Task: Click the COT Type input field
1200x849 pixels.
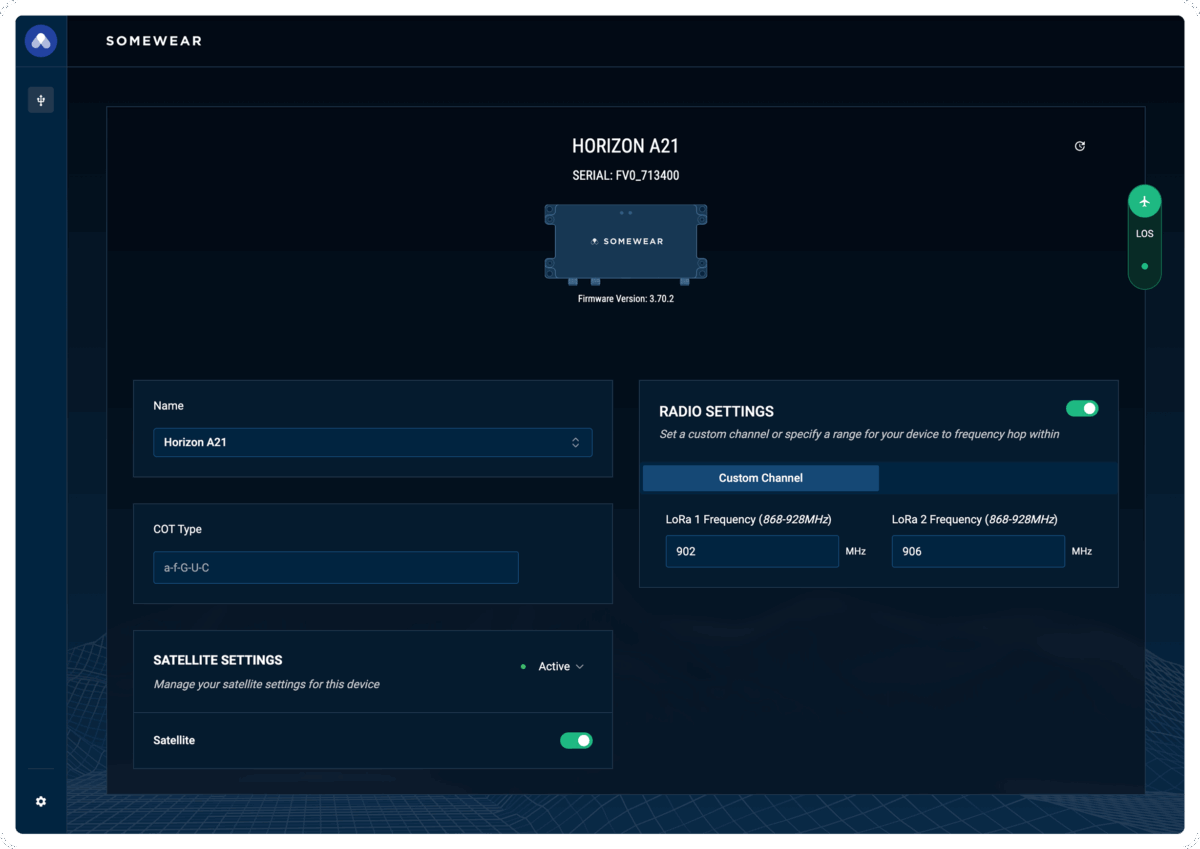Action: 336,567
